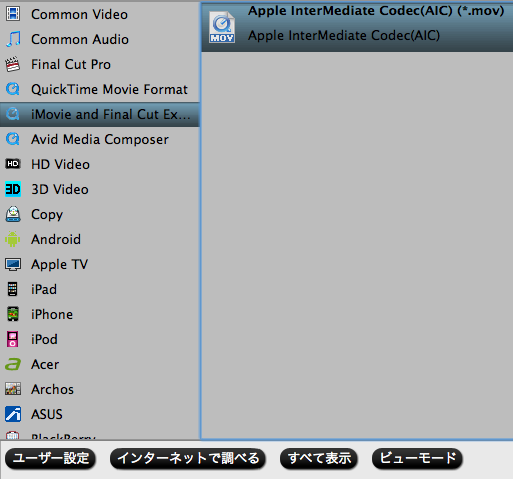Click the インターネットで調べる button
This screenshot has height=479, width=513.
pyautogui.click(x=188, y=459)
